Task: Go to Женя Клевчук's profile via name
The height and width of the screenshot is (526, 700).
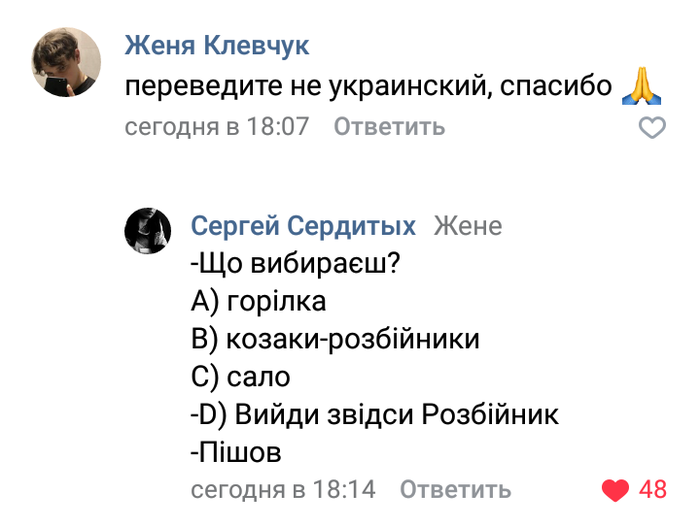Action: pos(217,46)
